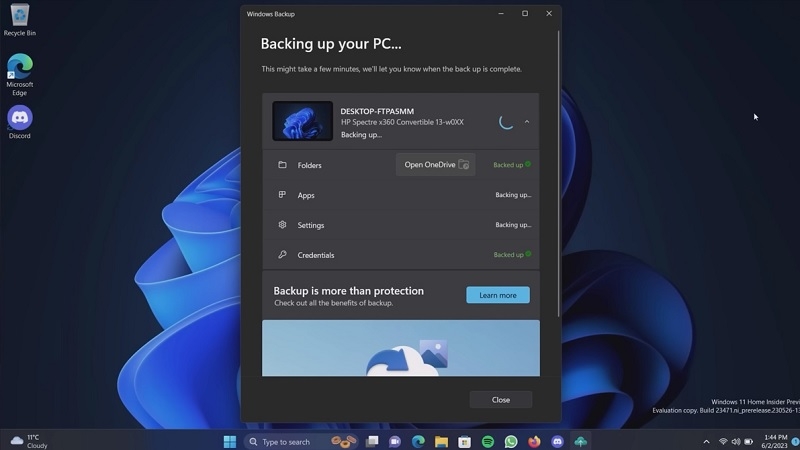Click the Folders row folder icon
This screenshot has width=800, height=450.
pyautogui.click(x=282, y=165)
